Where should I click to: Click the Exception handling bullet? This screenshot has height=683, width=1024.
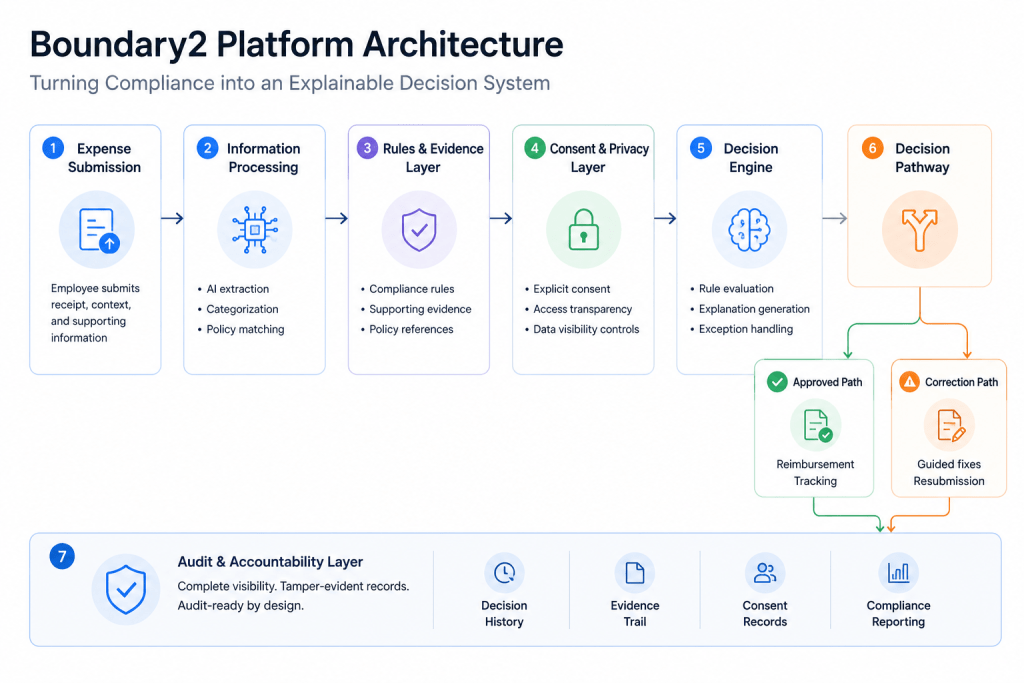click(x=742, y=329)
